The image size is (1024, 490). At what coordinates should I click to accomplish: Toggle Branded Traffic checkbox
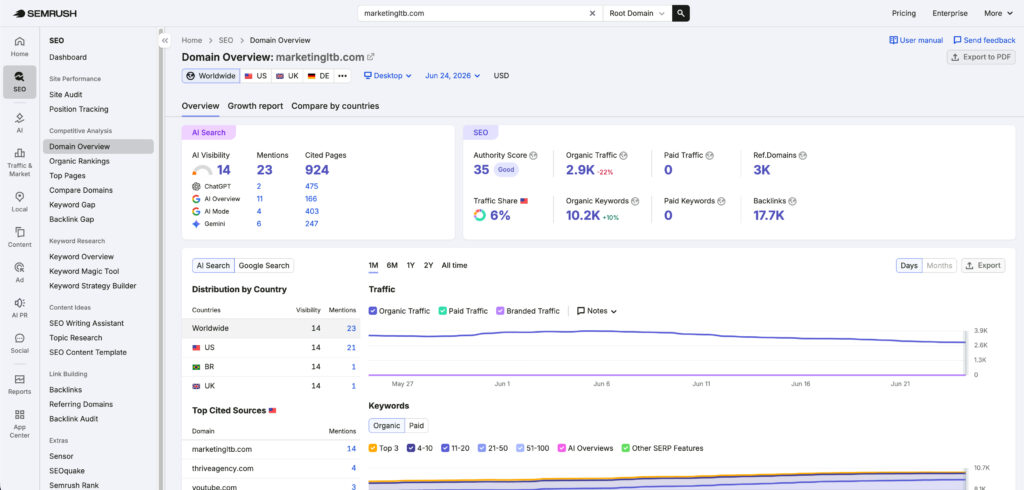coord(500,311)
